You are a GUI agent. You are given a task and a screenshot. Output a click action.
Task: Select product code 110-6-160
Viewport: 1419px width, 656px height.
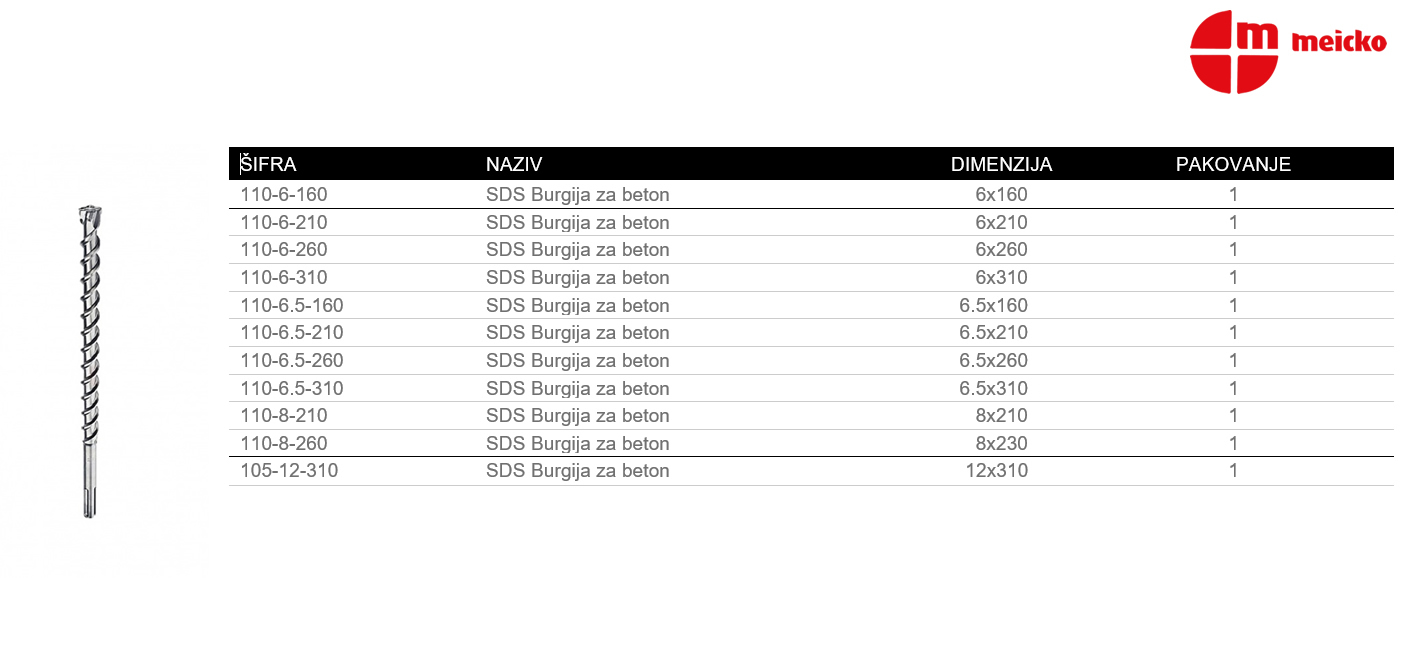click(x=284, y=195)
